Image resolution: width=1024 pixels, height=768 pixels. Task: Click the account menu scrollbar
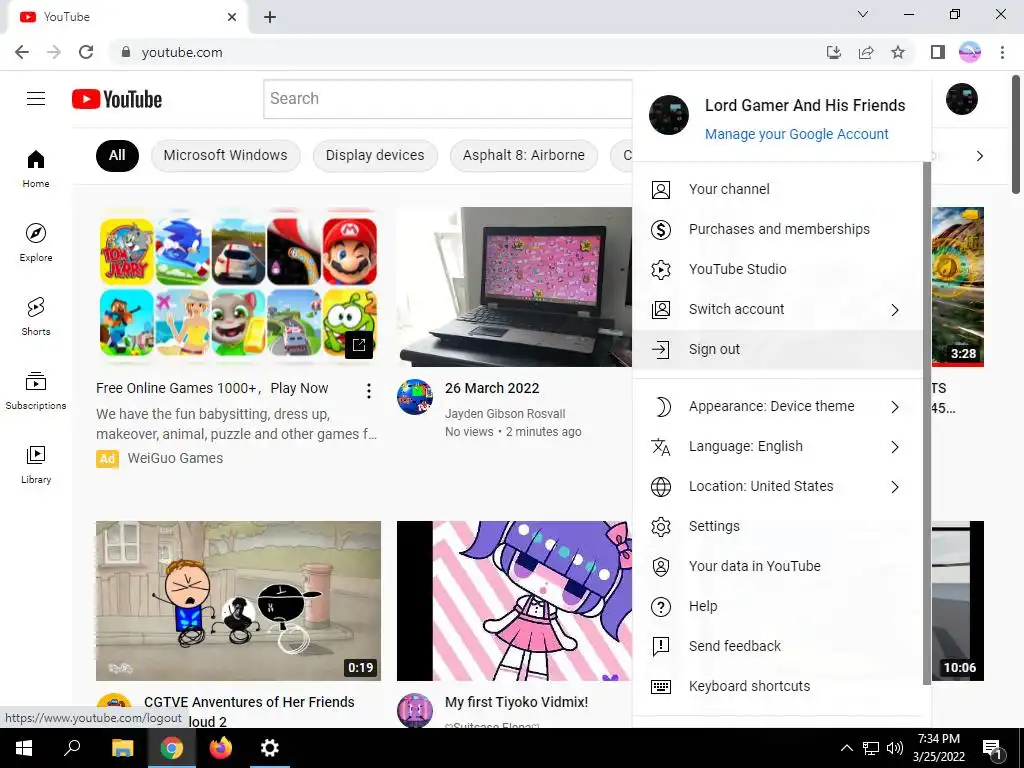click(x=926, y=424)
